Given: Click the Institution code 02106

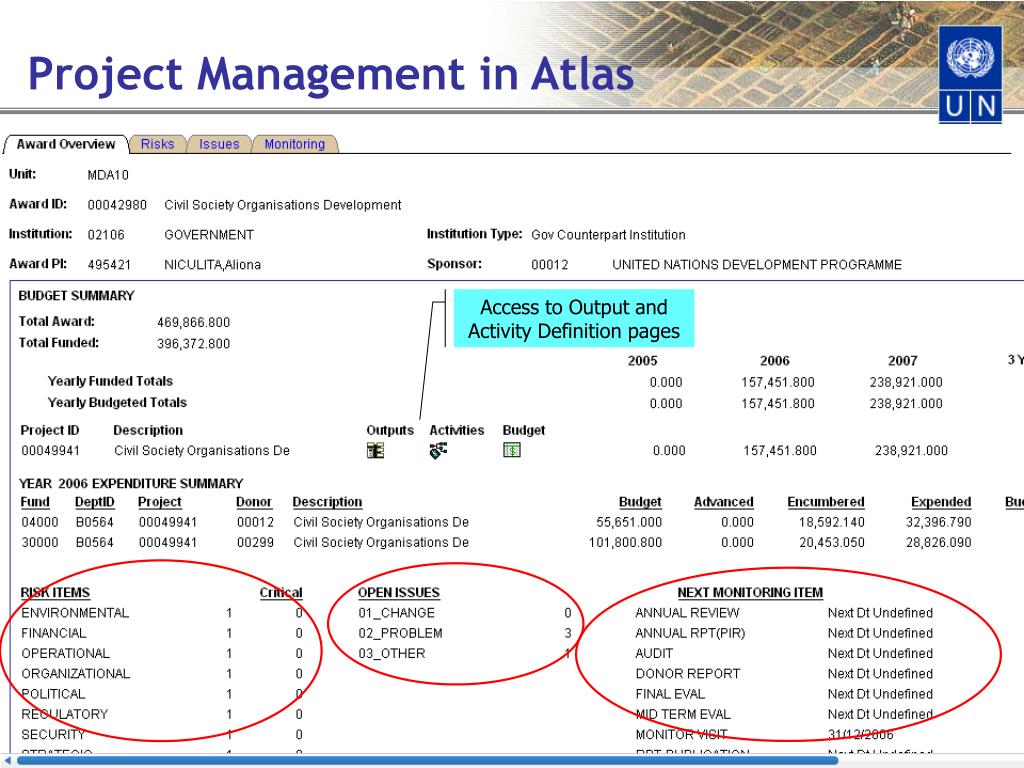Looking at the screenshot, I should click(106, 235).
